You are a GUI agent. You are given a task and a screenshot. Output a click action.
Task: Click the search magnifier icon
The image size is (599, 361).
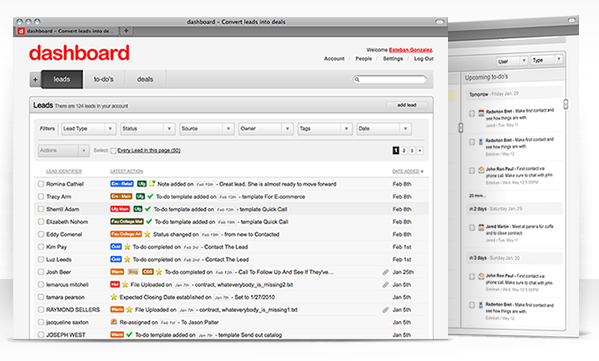pyautogui.click(x=357, y=79)
